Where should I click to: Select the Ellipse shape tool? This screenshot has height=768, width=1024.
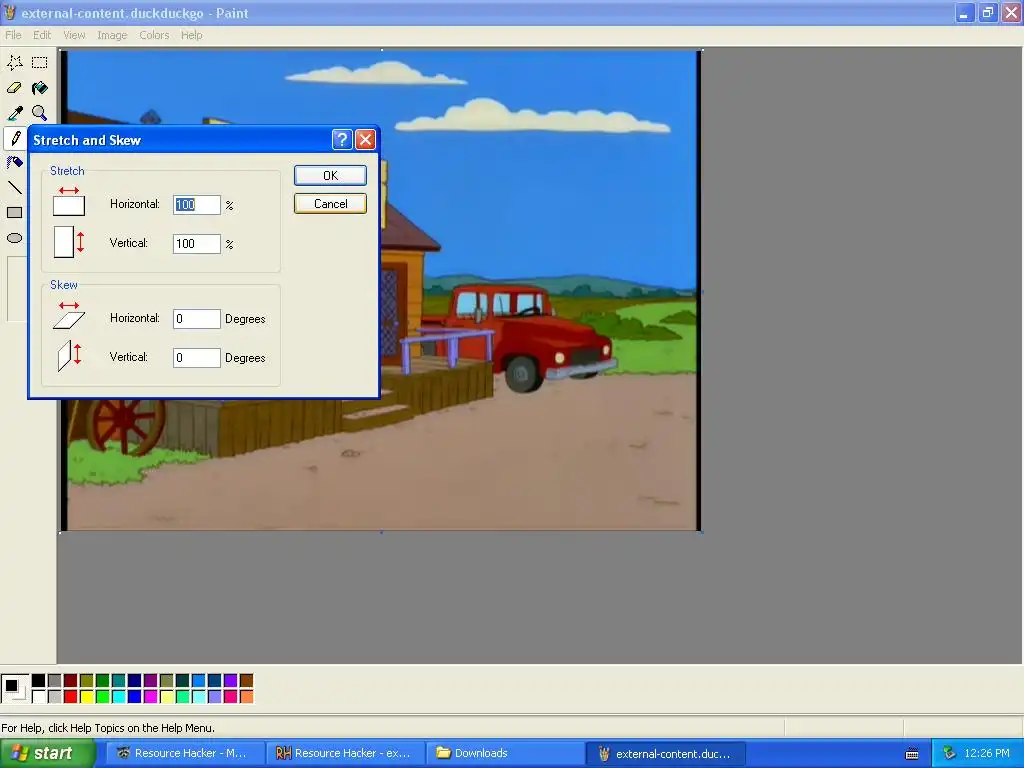tap(14, 238)
